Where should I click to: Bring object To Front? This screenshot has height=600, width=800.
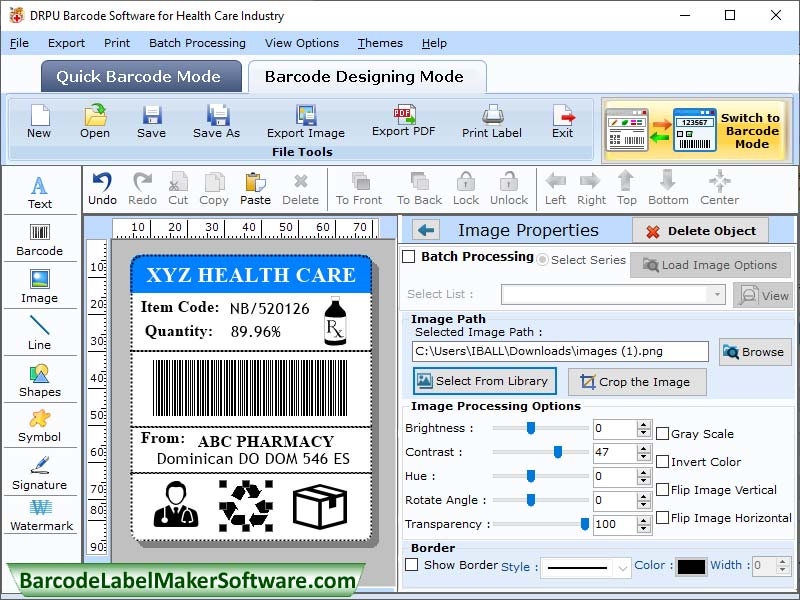359,189
